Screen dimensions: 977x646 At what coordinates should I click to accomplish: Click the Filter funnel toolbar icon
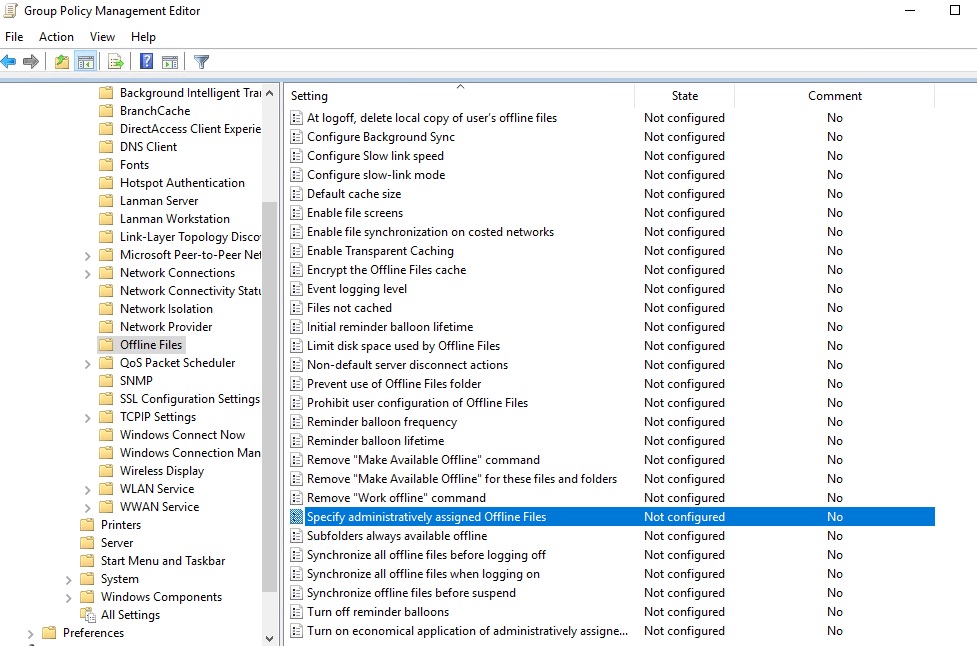(201, 62)
